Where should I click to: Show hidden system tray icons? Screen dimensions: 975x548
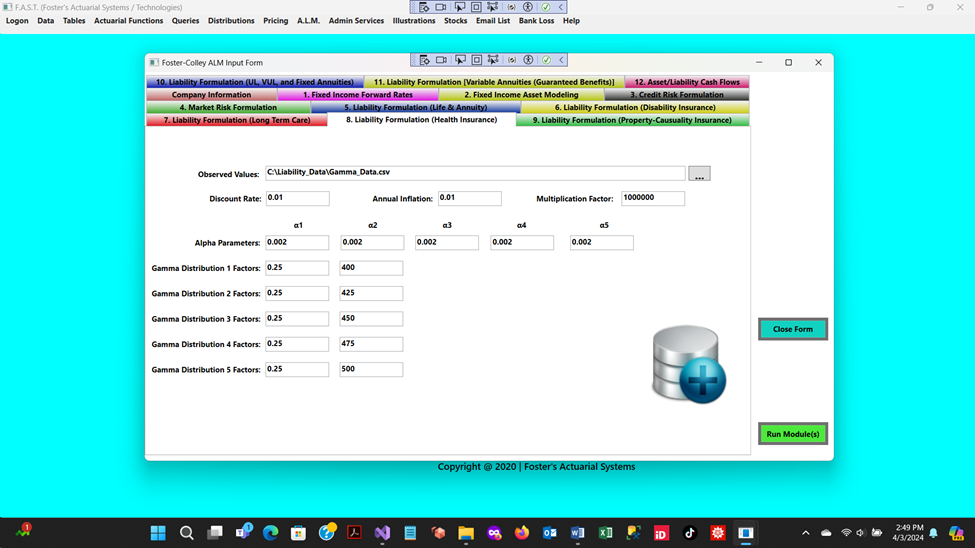click(x=806, y=533)
